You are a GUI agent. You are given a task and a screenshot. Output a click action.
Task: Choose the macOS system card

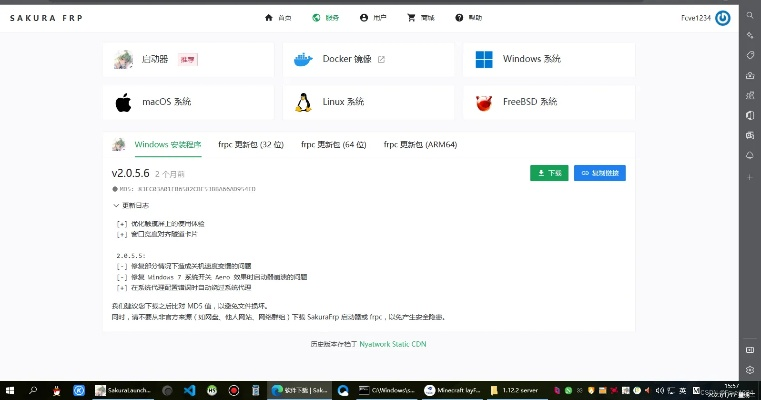(x=188, y=102)
